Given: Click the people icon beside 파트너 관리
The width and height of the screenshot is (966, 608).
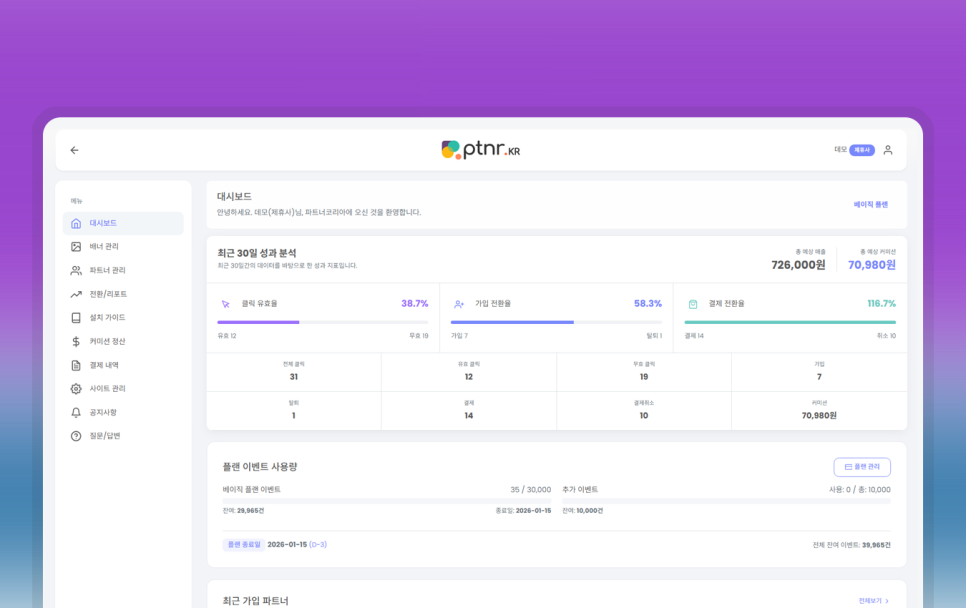Looking at the screenshot, I should coord(76,270).
